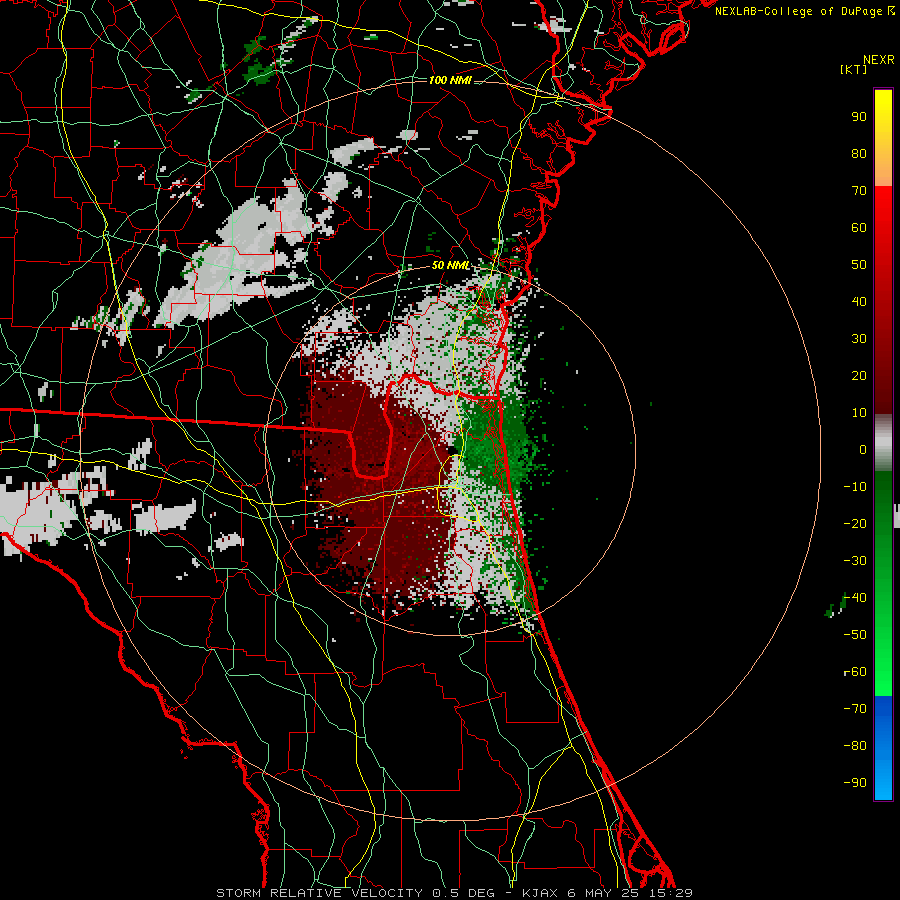The height and width of the screenshot is (900, 900).
Task: Click the Storm Relative Velocity caption text
Action: coord(455,893)
